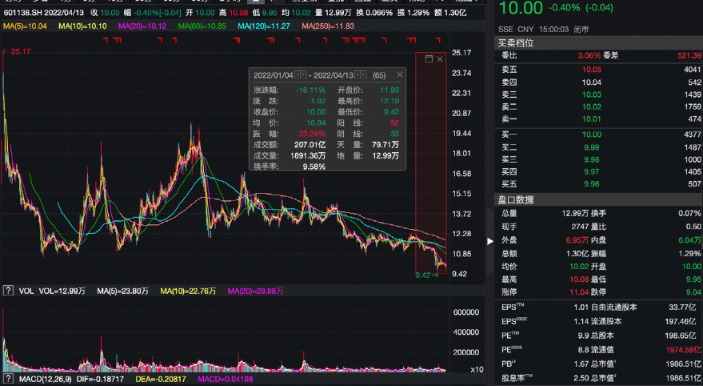Click the 成交额 207.01亿 value in popup

click(310, 145)
